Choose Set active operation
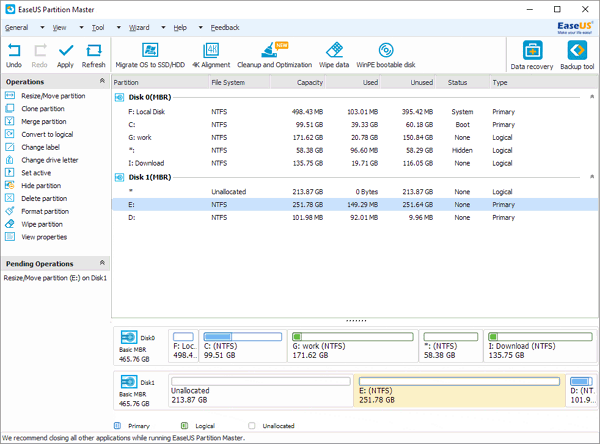 coord(28,173)
